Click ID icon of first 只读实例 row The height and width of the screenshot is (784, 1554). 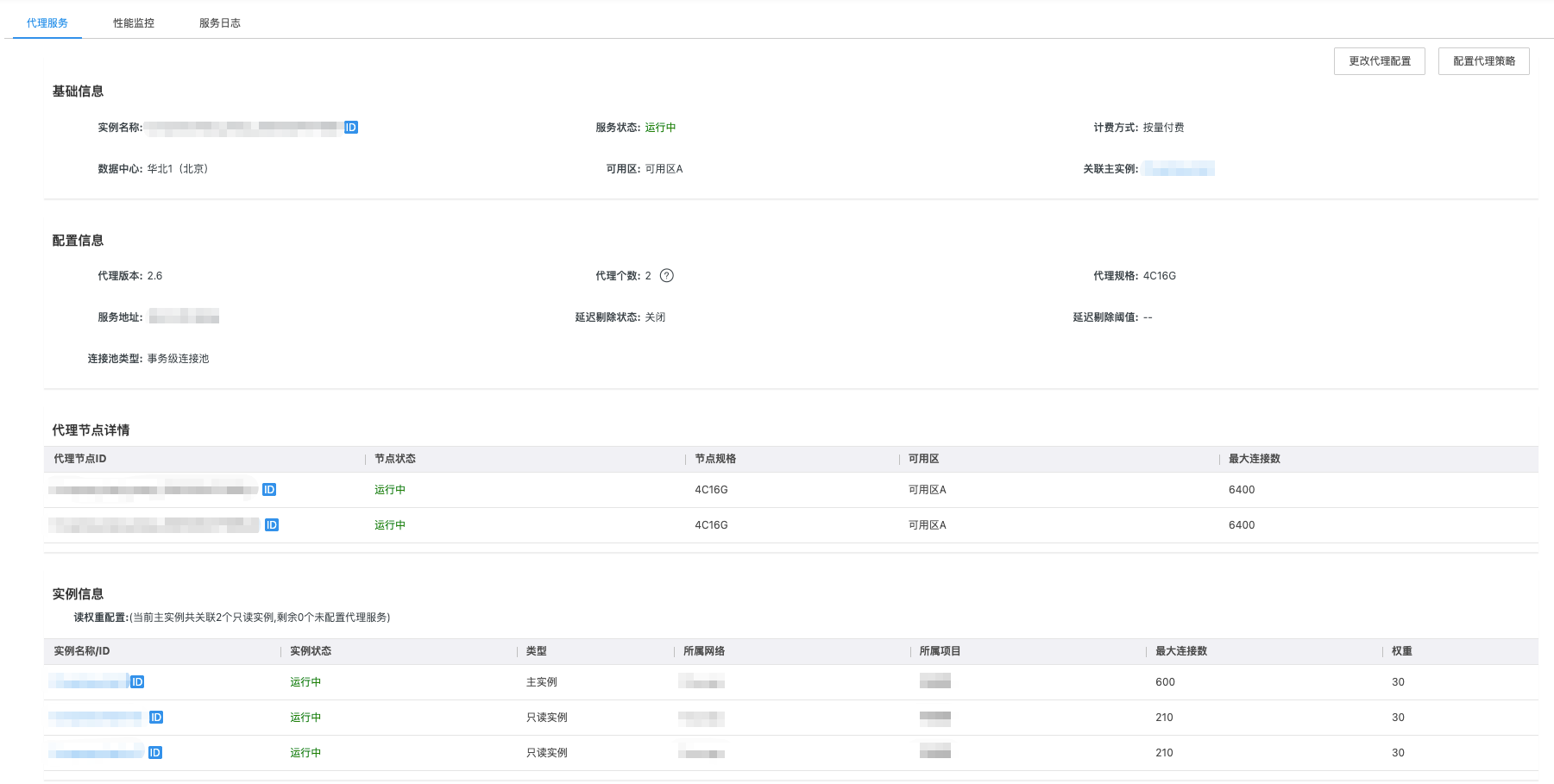click(156, 718)
